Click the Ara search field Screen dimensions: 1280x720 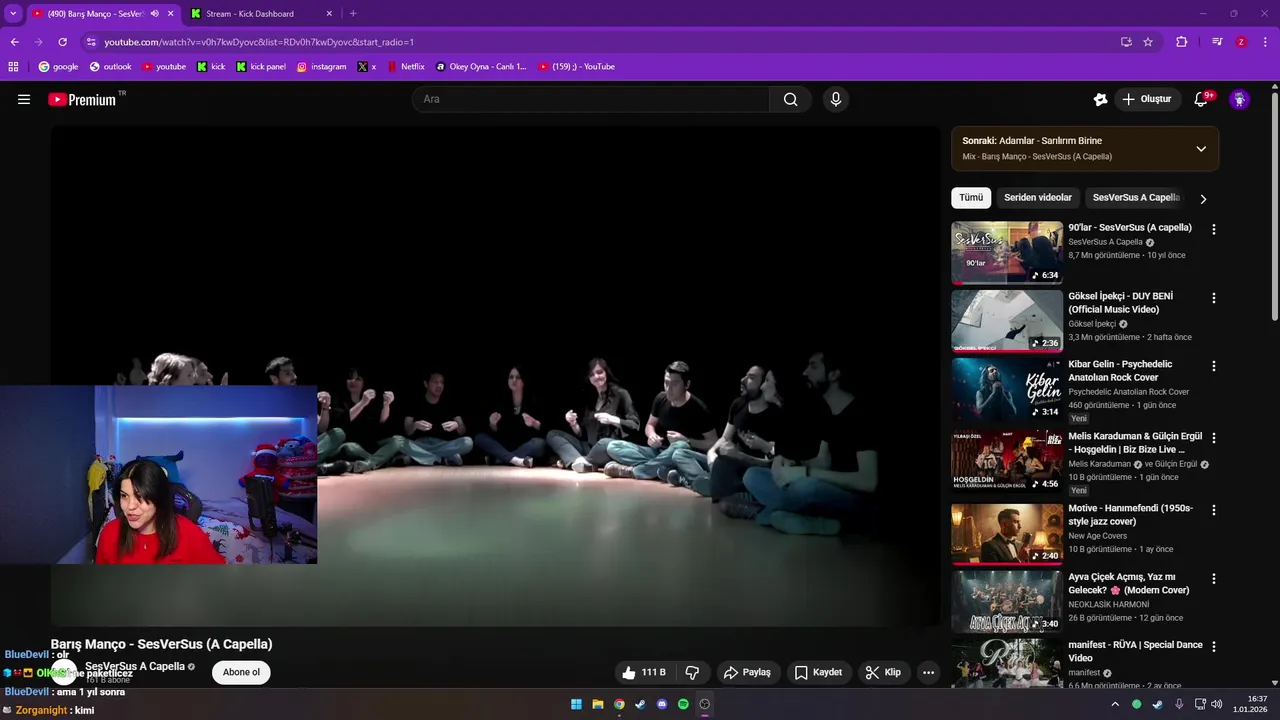(591, 99)
